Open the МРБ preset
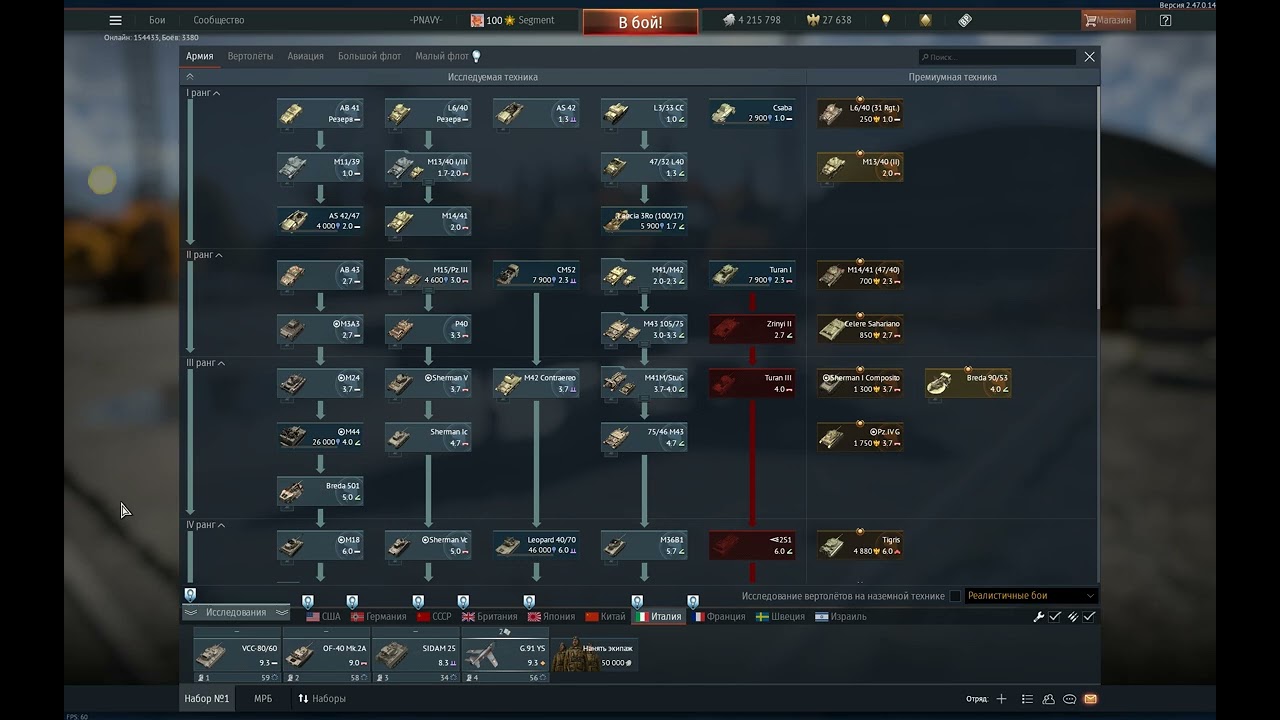Image resolution: width=1280 pixels, height=720 pixels. [x=263, y=699]
